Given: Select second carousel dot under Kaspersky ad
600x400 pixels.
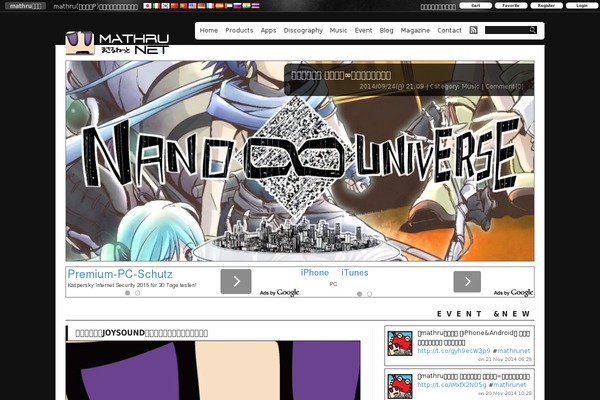Looking at the screenshot, I should (137, 293).
